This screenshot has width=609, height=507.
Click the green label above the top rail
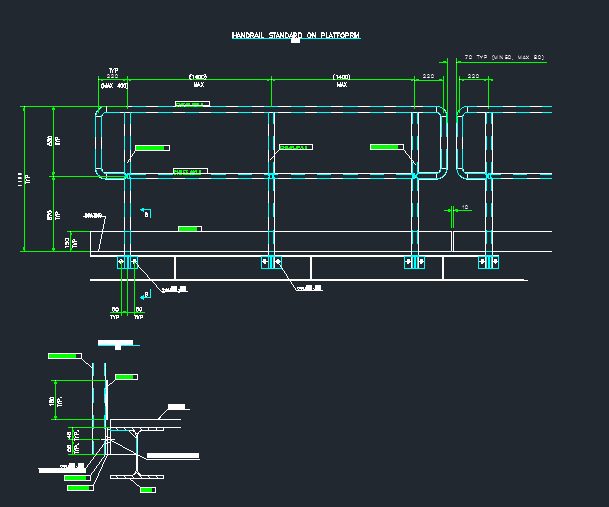190,103
